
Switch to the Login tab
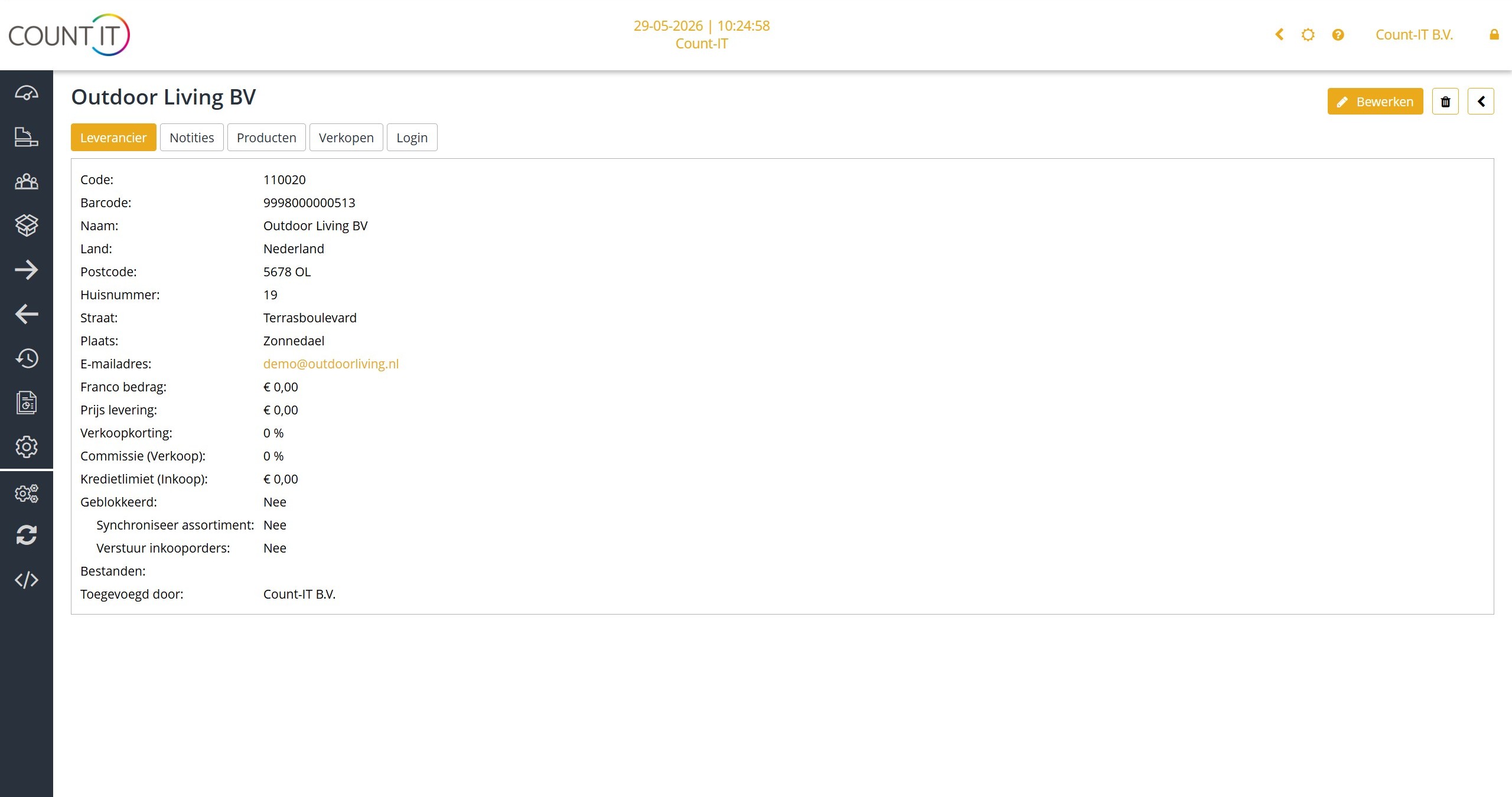point(412,138)
